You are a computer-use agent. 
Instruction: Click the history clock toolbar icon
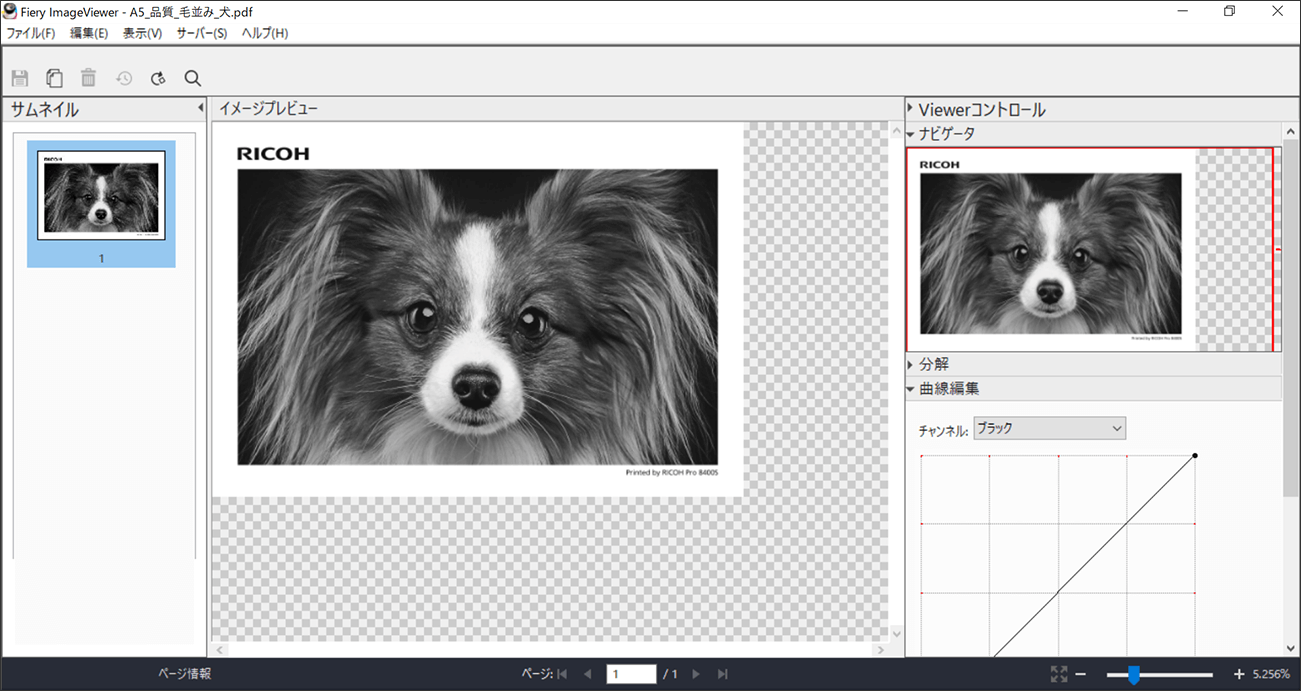pos(124,78)
